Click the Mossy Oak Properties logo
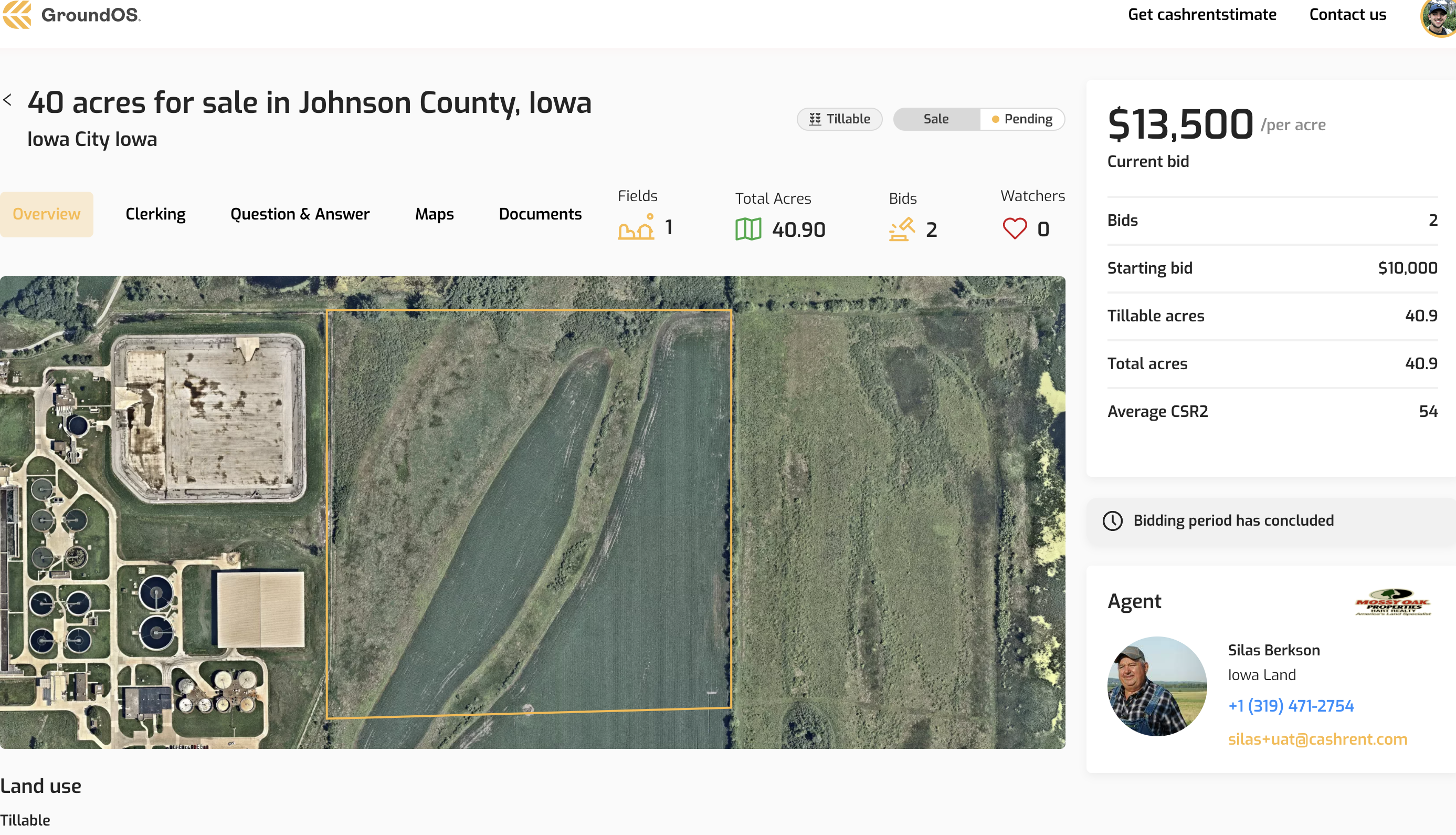The image size is (1456, 835). [x=1392, y=602]
